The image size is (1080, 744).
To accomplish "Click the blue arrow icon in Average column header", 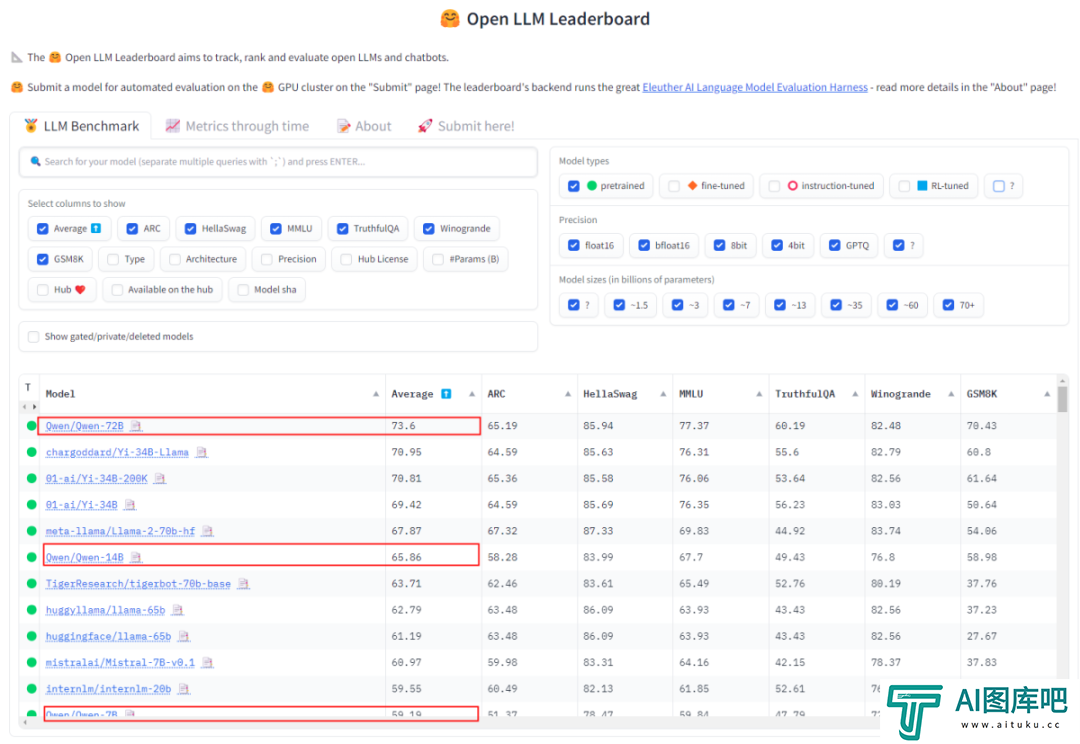I will [x=446, y=394].
